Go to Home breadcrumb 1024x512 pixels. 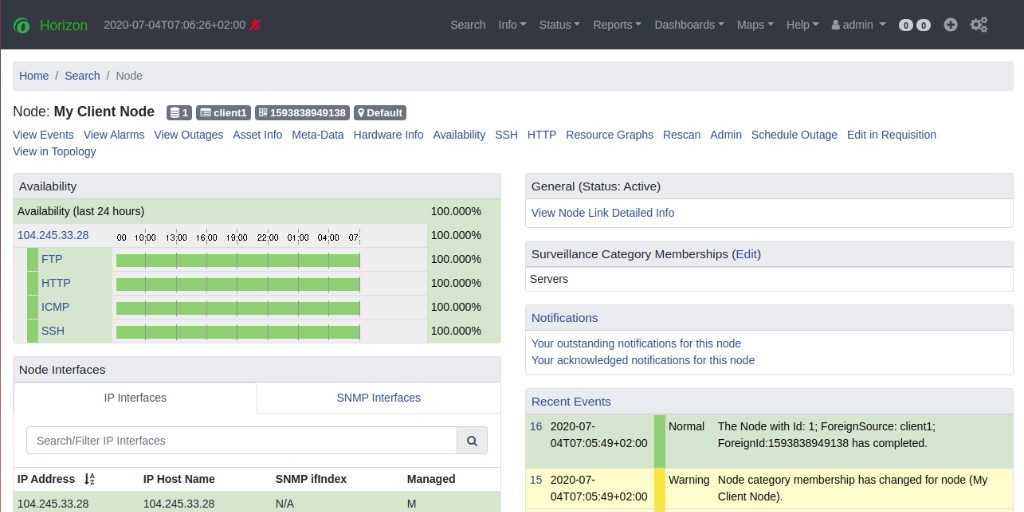tap(34, 76)
